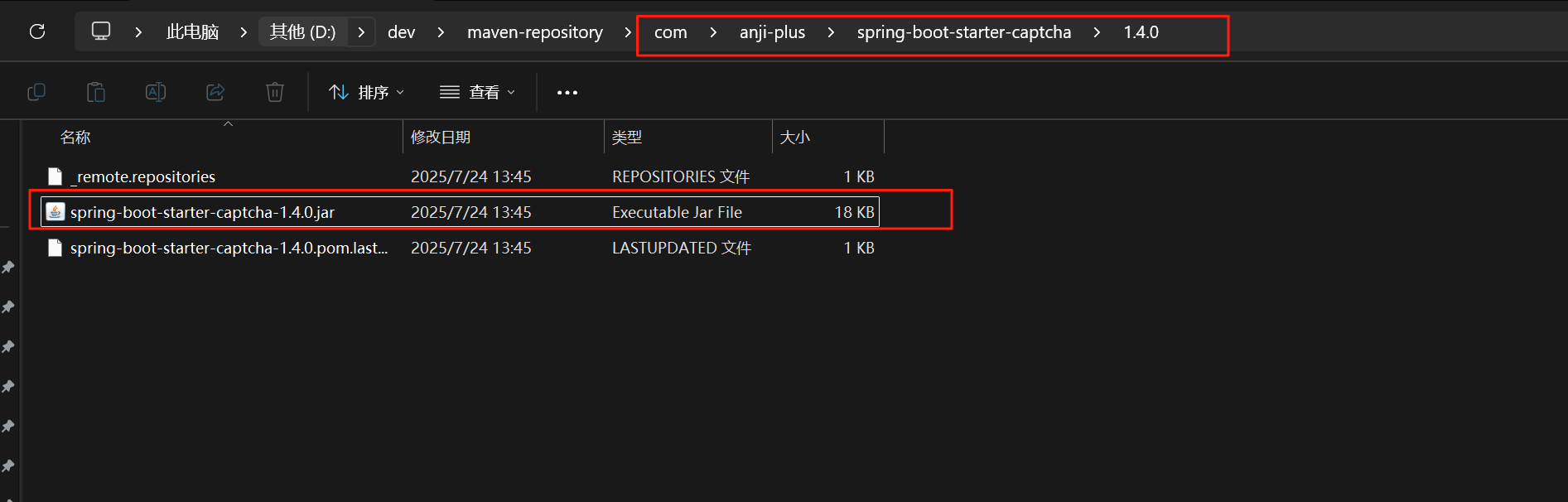Viewport: 1568px width, 502px height.
Task: Expand chevron after spring-boot-starter-captcha breadcrumb
Action: [x=1097, y=32]
